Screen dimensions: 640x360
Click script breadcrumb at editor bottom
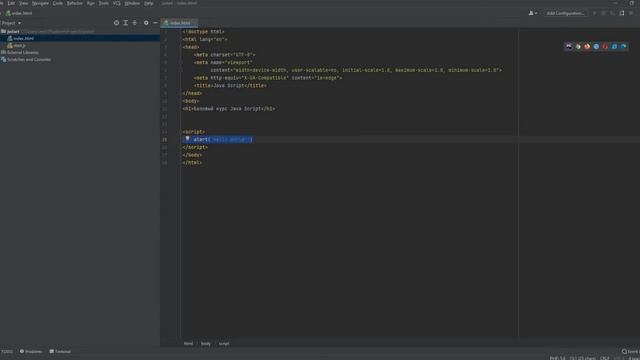point(224,344)
